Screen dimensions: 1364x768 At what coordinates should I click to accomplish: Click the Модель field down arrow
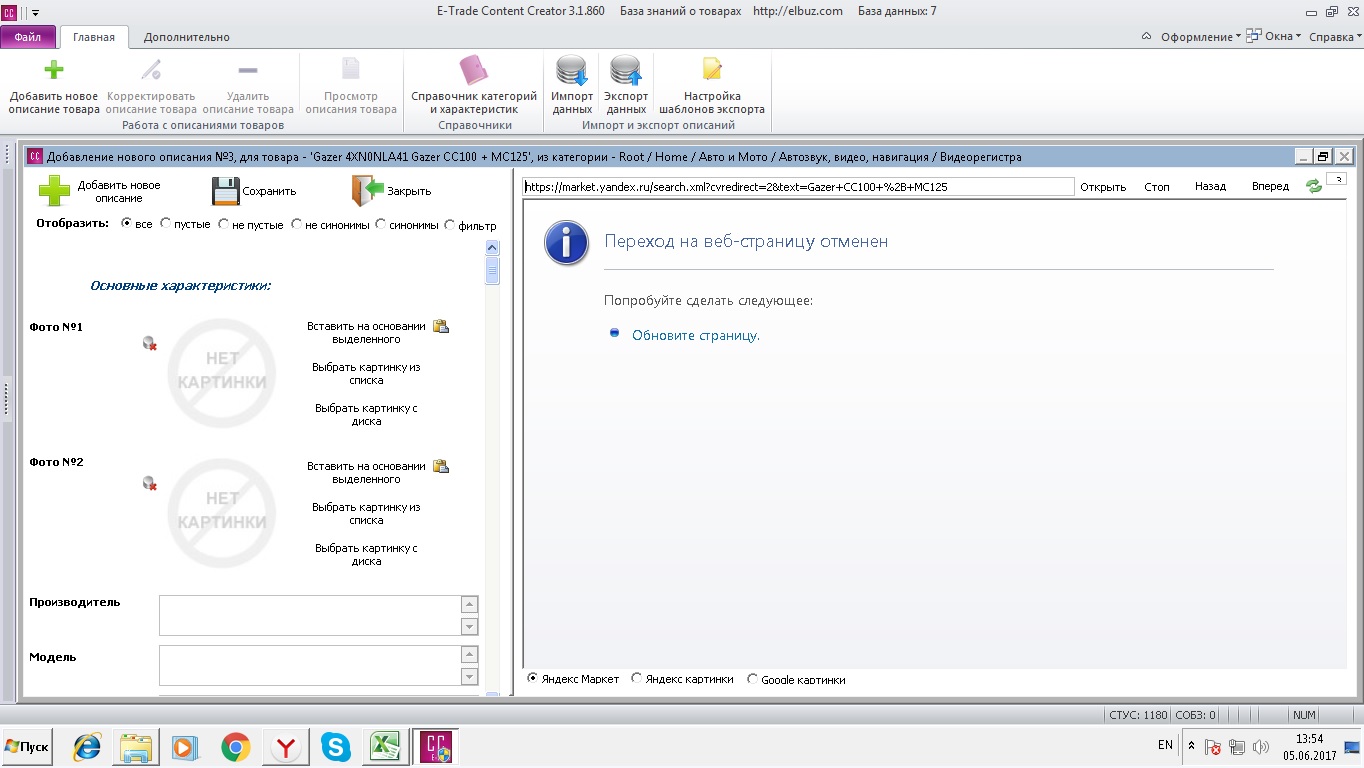click(x=469, y=676)
